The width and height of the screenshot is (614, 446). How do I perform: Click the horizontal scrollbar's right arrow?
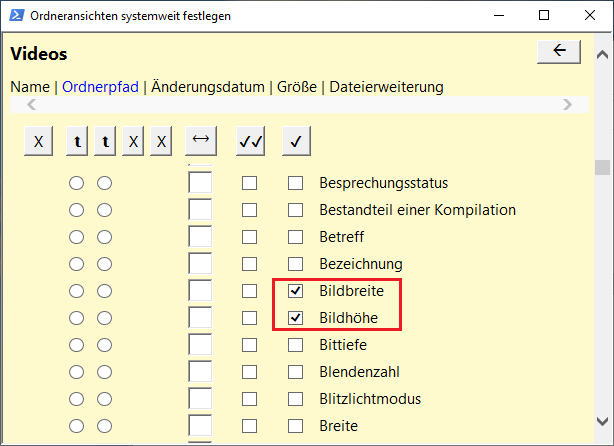coord(568,104)
